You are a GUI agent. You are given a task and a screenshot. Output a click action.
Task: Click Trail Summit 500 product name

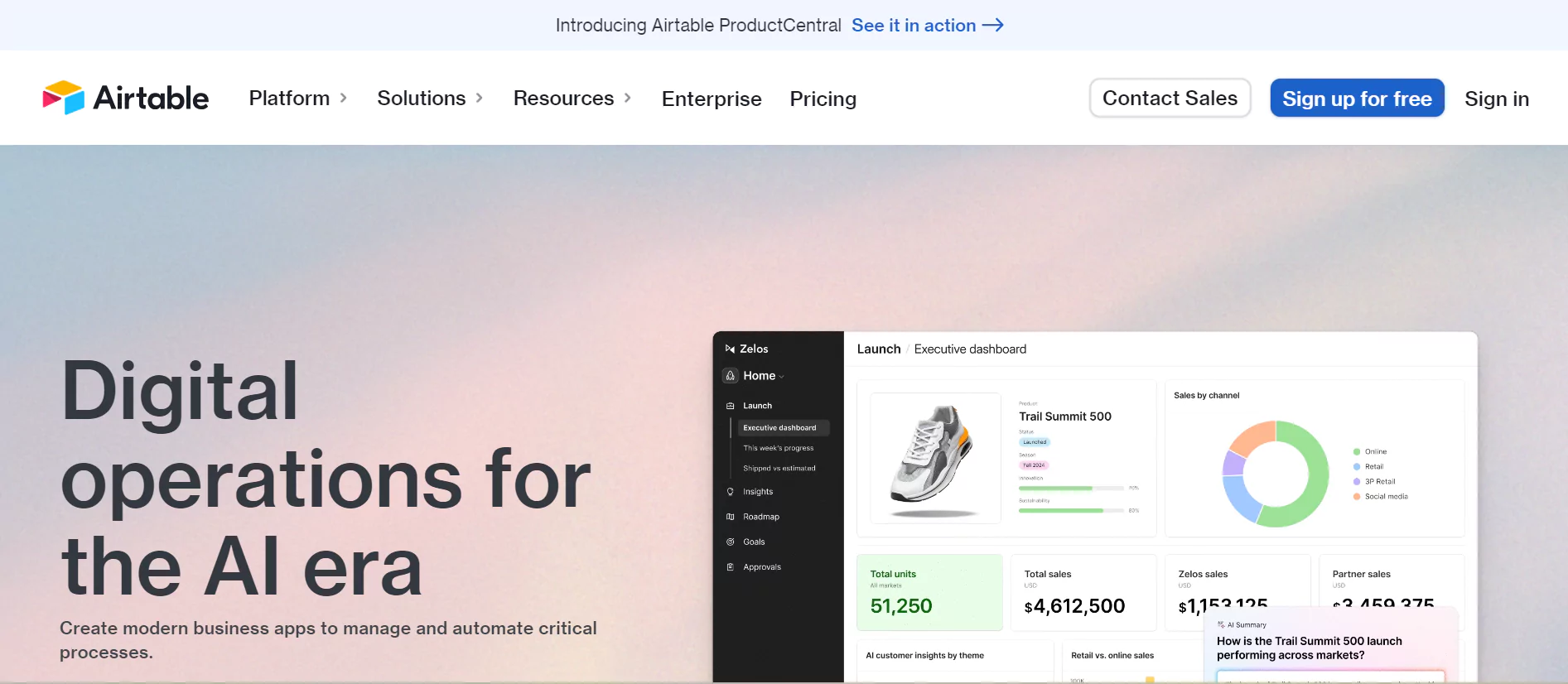1065,417
